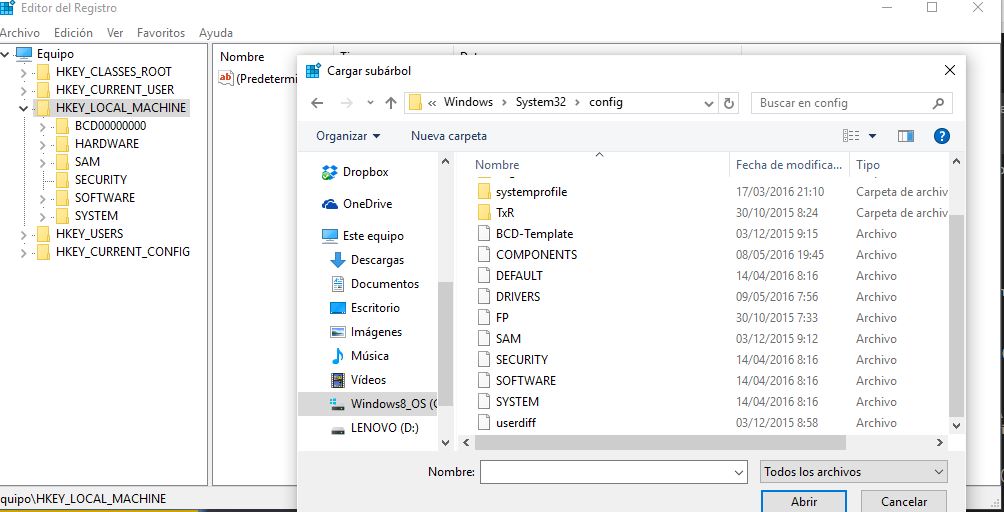Expand the HKEY_CLASSES_ROOT tree node
Screen dimensions: 1004x512
tap(23, 72)
